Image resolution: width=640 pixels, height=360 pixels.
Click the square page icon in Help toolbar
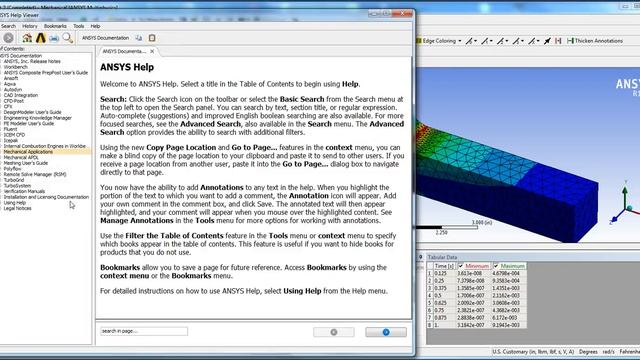152,38
